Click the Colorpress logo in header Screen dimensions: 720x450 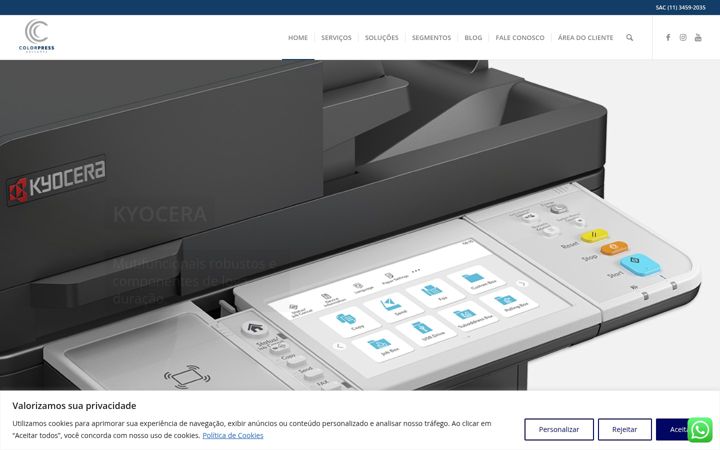(37, 36)
